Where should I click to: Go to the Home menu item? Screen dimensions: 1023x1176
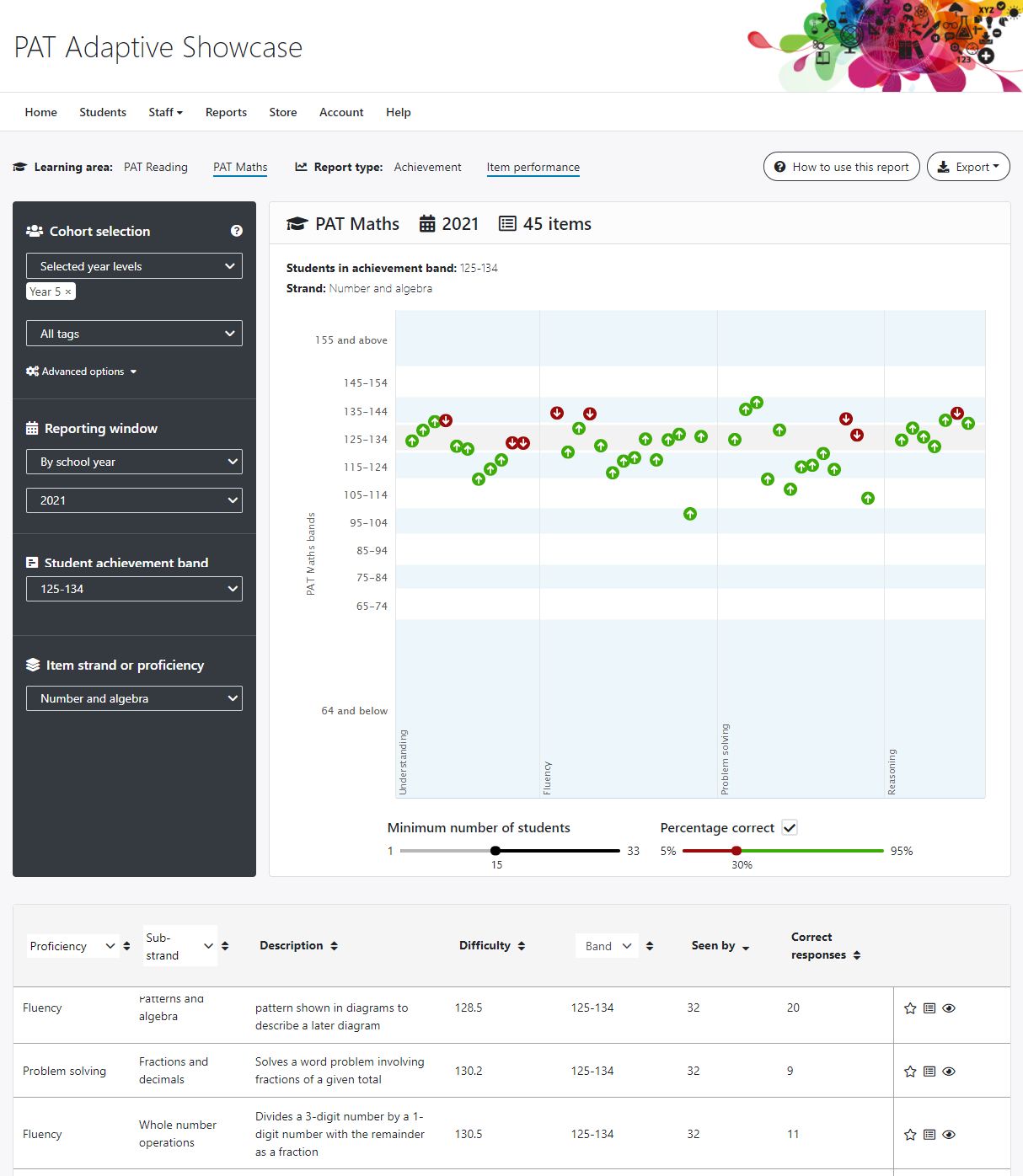click(41, 112)
